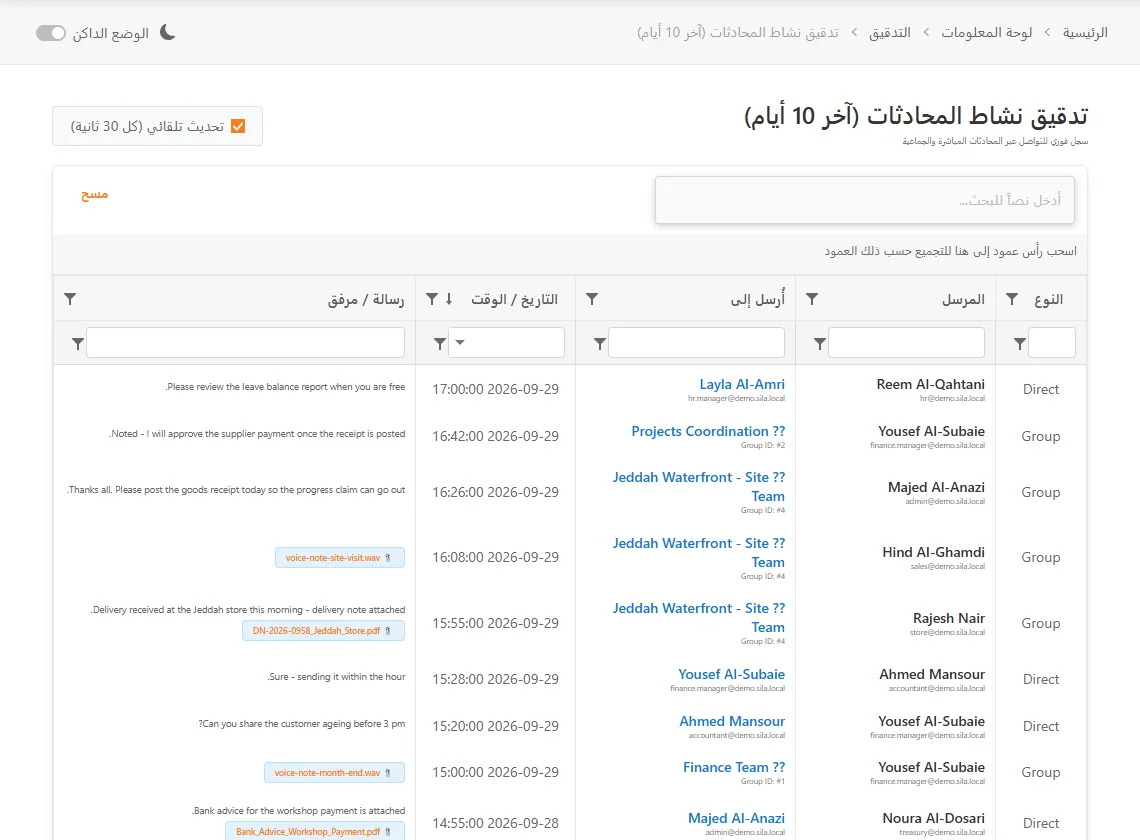Open التدقيق breadcrumb link

[x=890, y=33]
